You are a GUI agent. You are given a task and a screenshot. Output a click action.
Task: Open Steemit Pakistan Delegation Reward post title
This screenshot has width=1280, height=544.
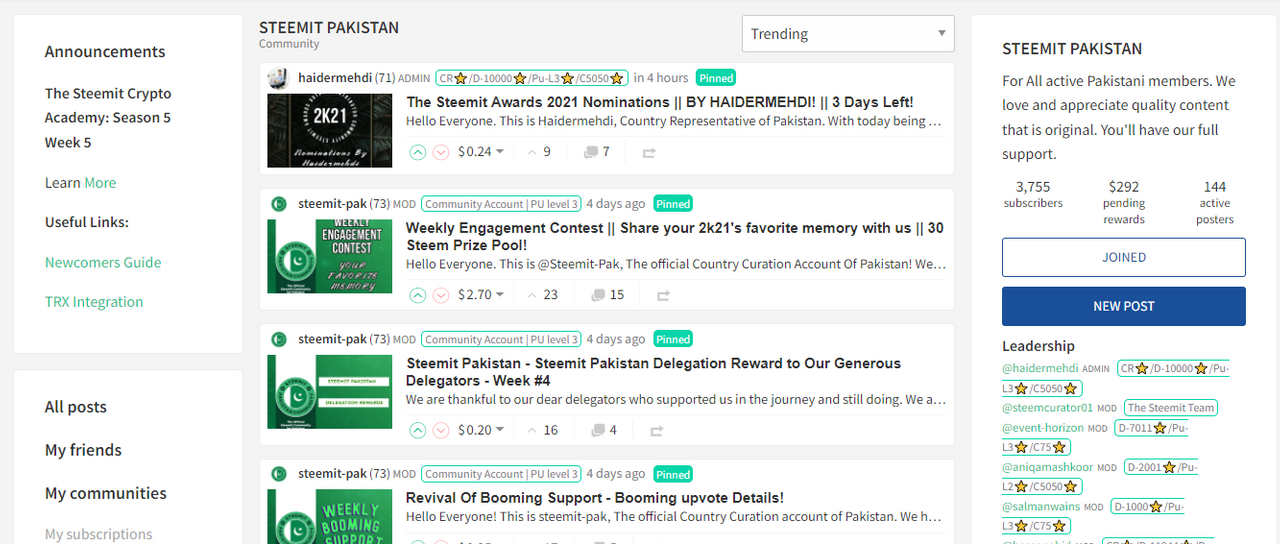(x=653, y=372)
